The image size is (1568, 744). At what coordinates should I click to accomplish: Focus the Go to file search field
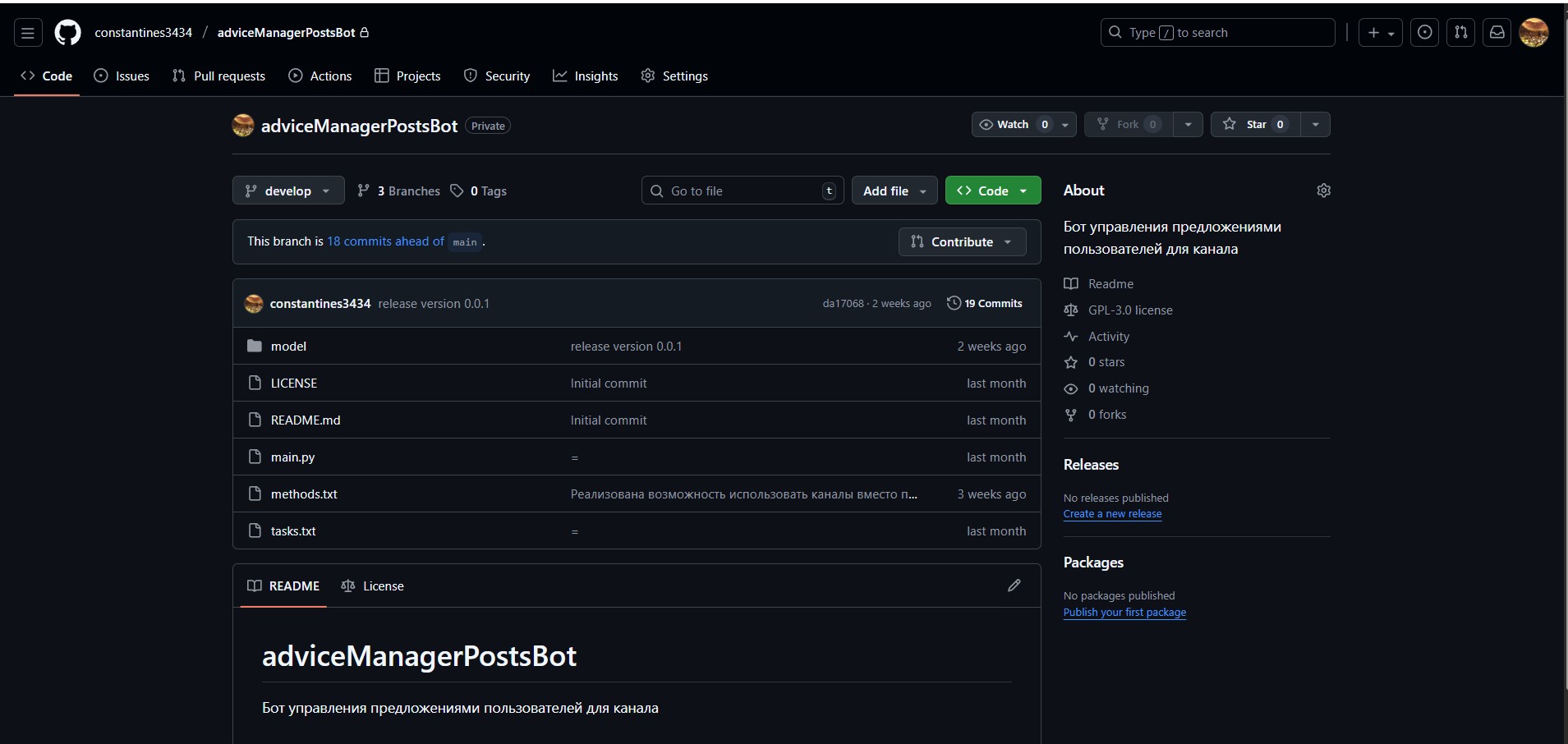point(743,191)
